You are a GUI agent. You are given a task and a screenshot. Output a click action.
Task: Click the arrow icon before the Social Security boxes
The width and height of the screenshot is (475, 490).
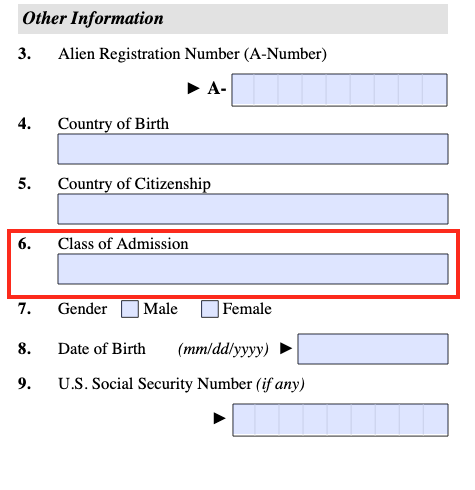click(x=219, y=418)
